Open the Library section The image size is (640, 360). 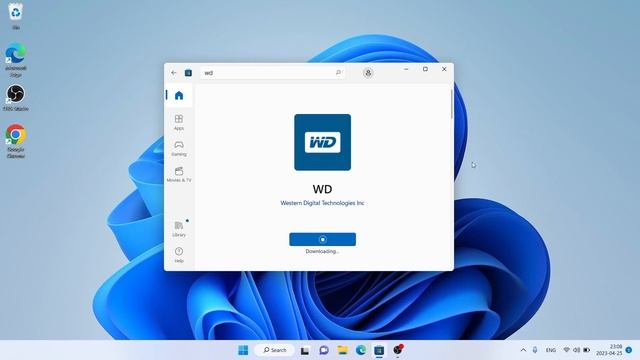(179, 229)
